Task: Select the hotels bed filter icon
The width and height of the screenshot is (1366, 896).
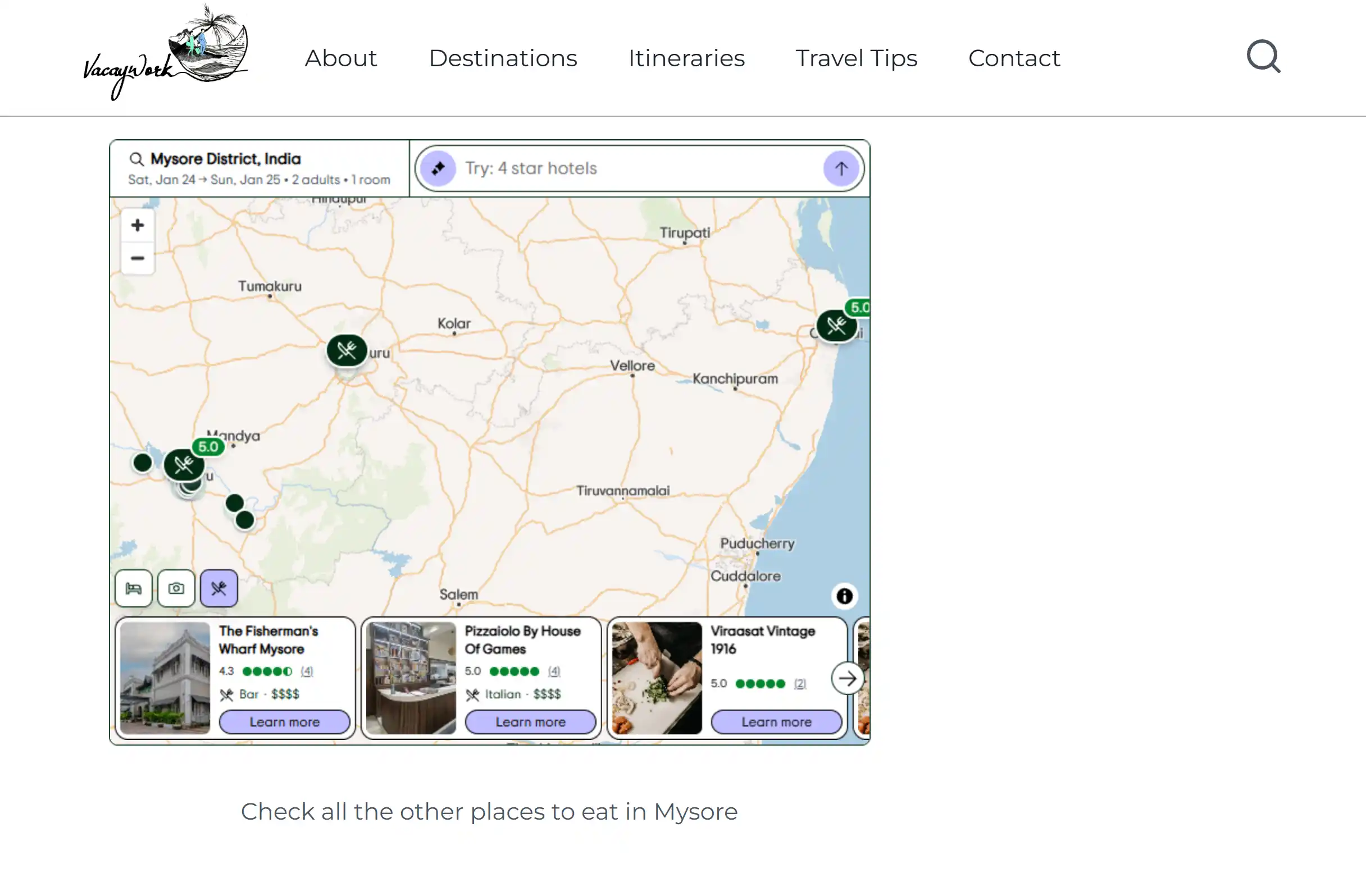Action: point(133,588)
